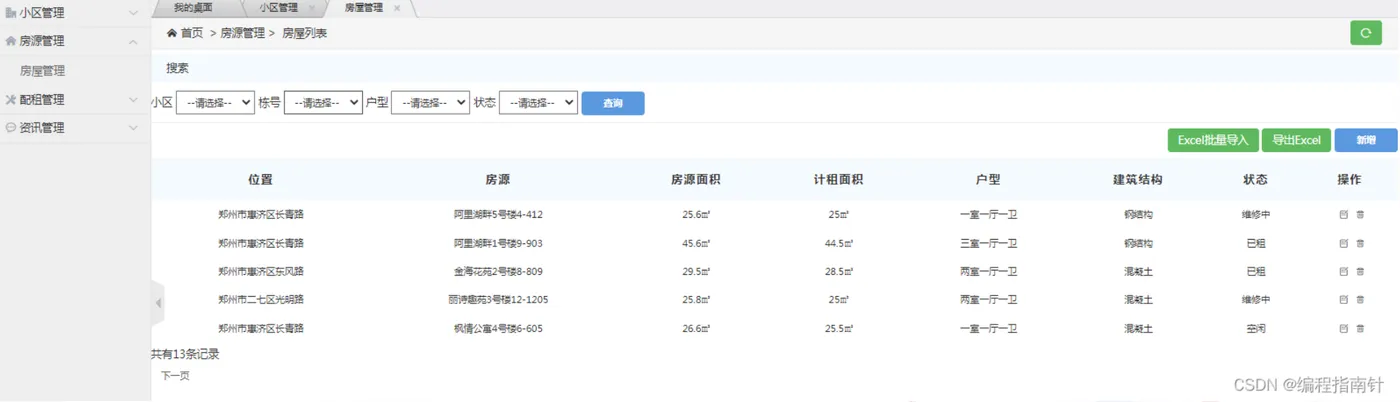Click the 郑州市惠济区东风路 cell
The height and width of the screenshot is (402, 1400).
(x=261, y=271)
